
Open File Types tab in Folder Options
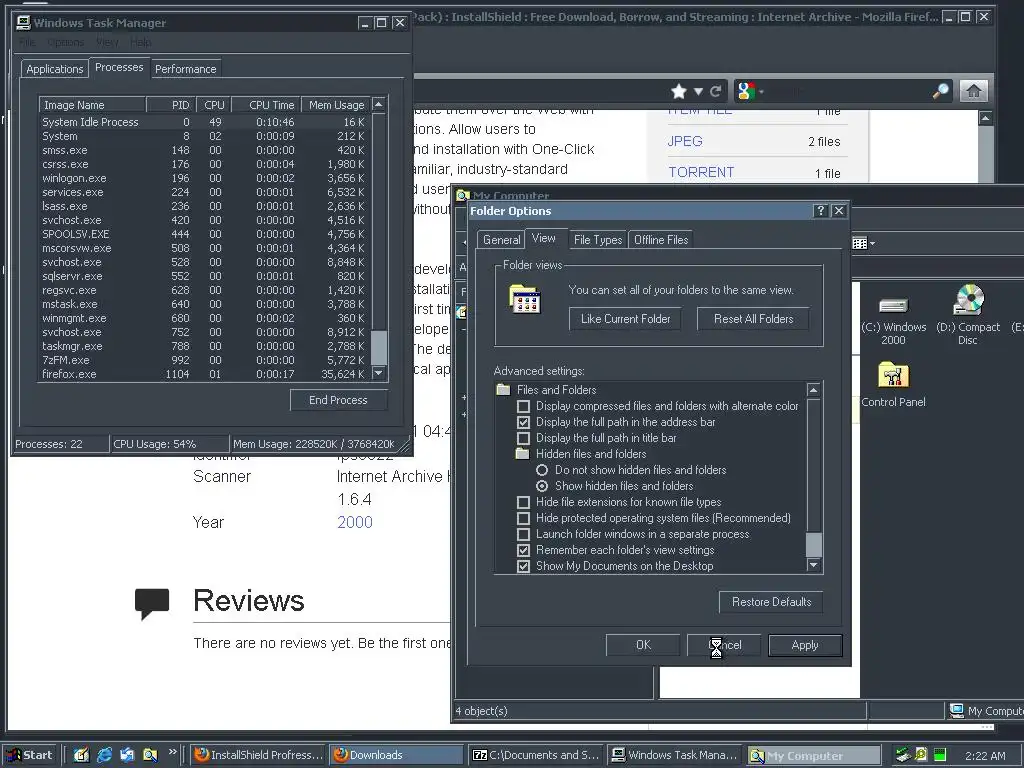click(x=598, y=240)
